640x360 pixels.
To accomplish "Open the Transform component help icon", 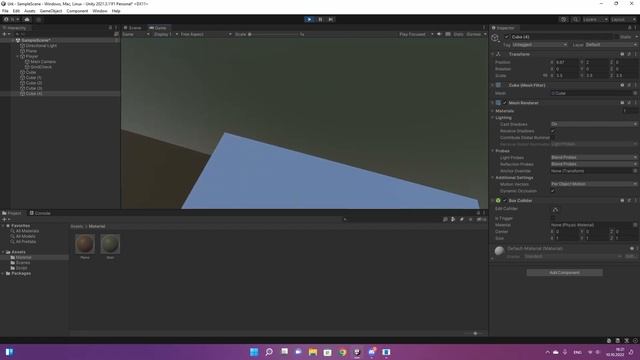I will click(622, 54).
